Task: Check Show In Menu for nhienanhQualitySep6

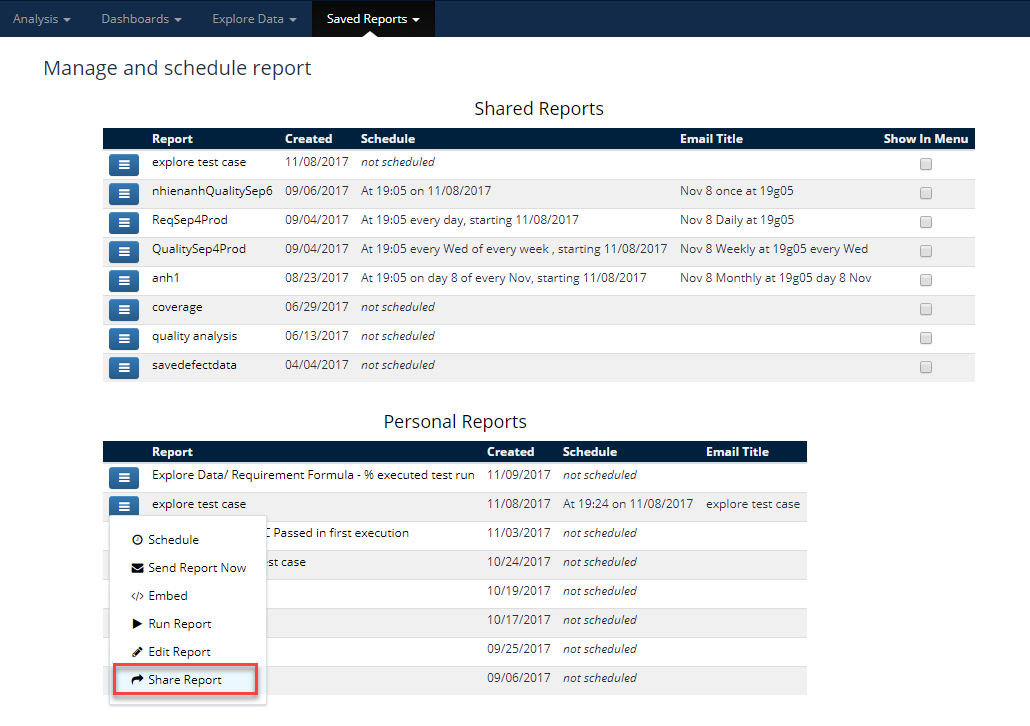Action: click(926, 193)
